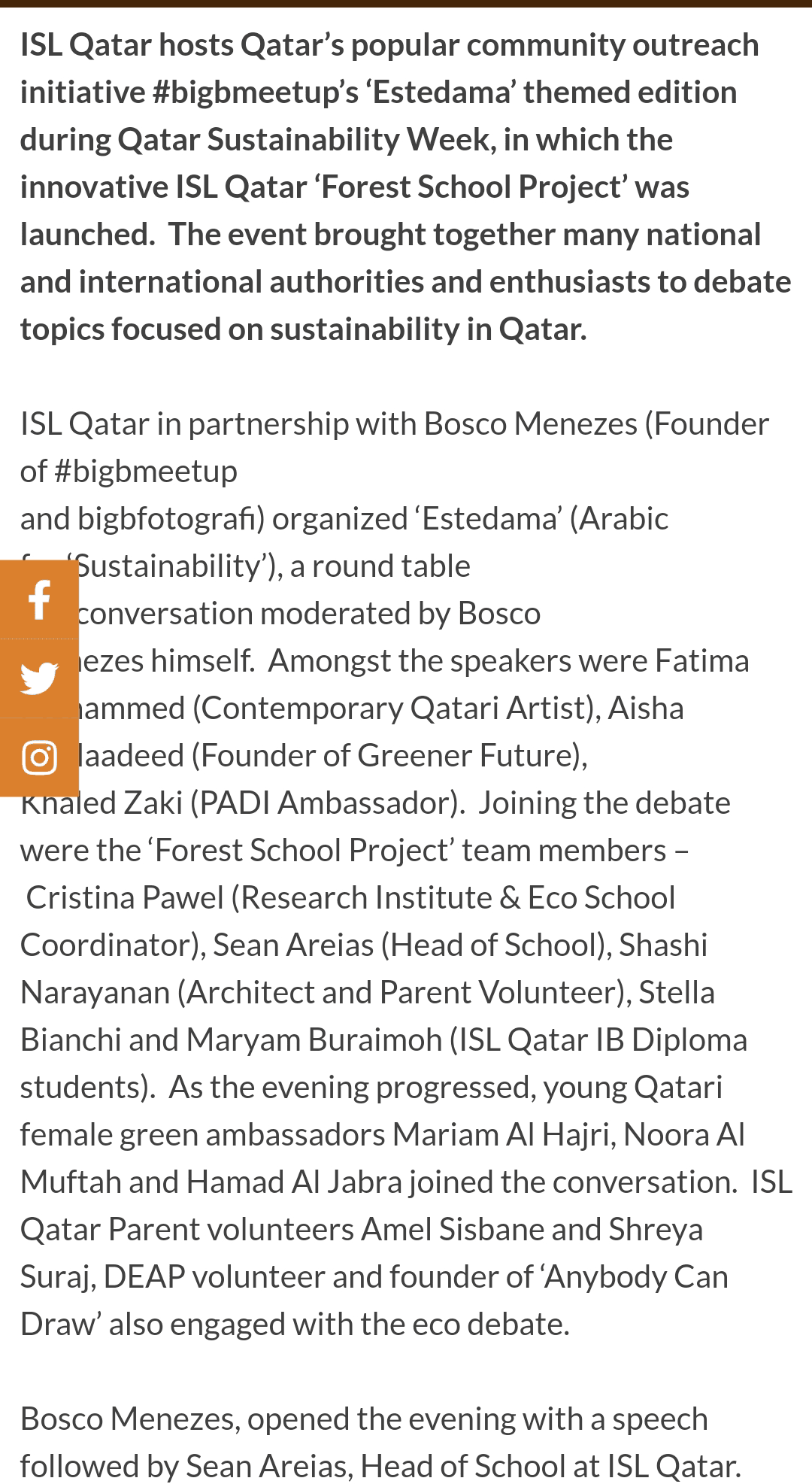Select the 'bigbfotografi' text mention
The width and height of the screenshot is (812, 1484).
pos(162,517)
